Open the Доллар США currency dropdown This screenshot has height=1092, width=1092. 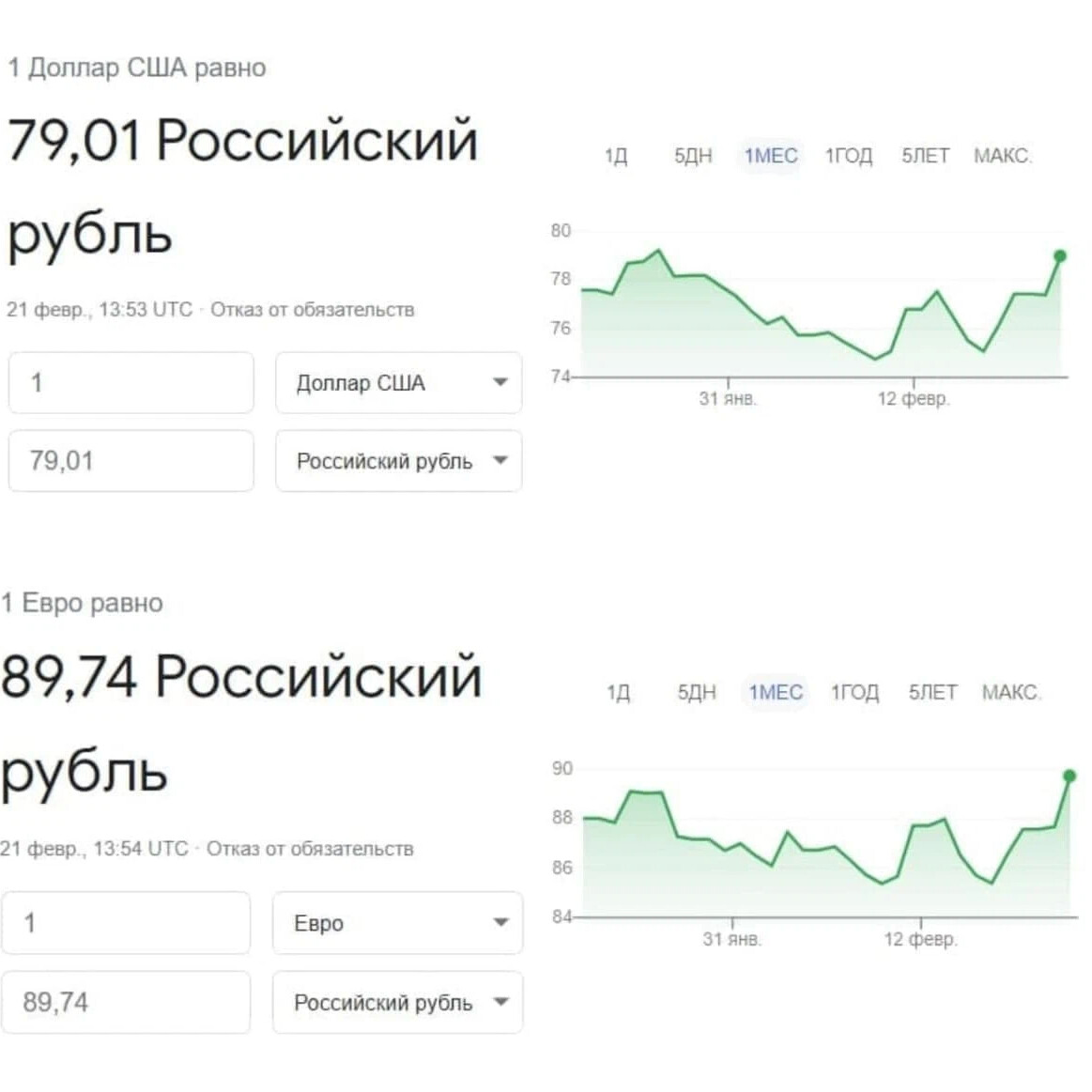[x=398, y=383]
